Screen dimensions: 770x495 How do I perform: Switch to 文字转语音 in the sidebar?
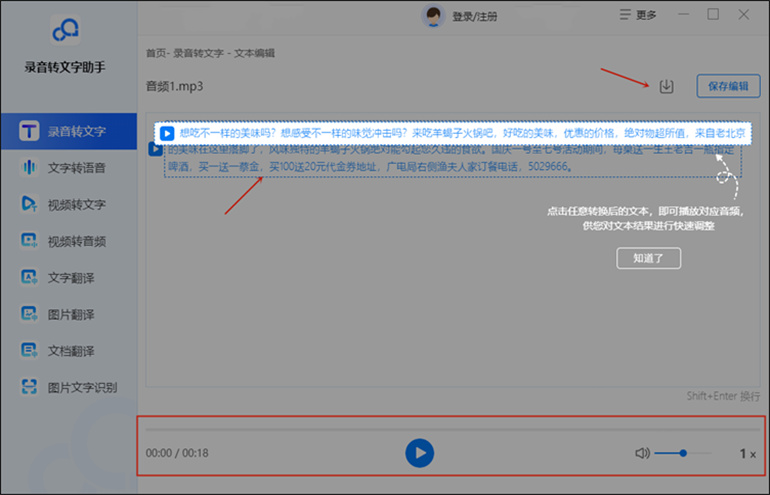(x=69, y=167)
